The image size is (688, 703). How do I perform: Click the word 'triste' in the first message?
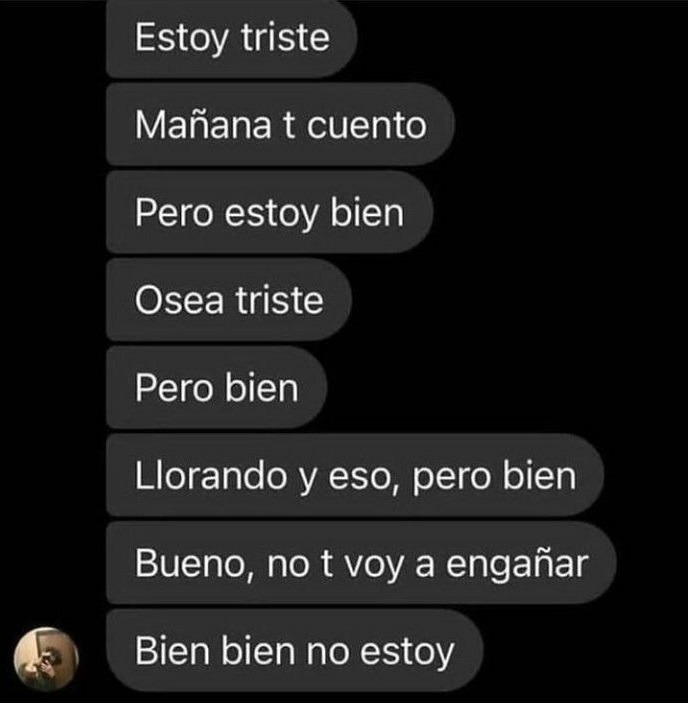pos(286,37)
